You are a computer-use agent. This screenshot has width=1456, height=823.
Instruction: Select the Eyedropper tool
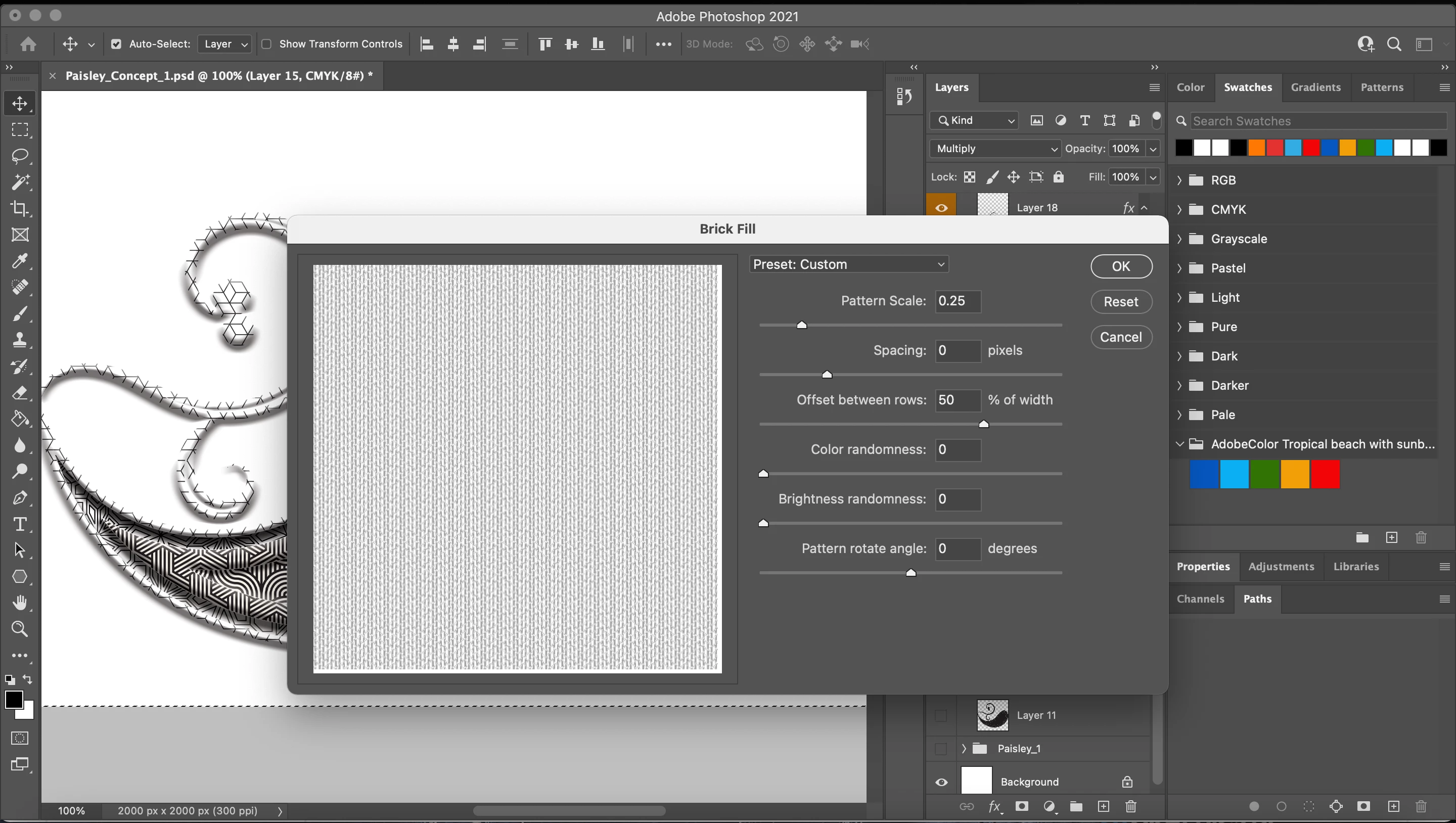point(20,261)
